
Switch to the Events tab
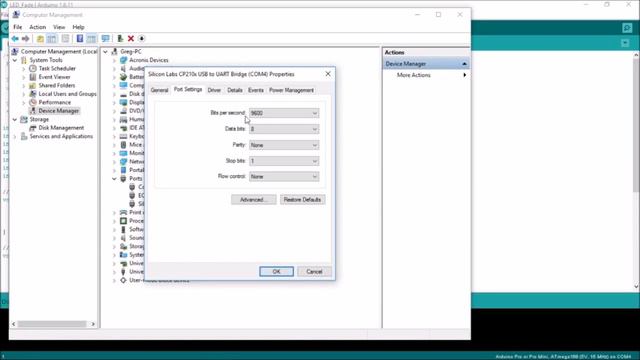(256, 90)
